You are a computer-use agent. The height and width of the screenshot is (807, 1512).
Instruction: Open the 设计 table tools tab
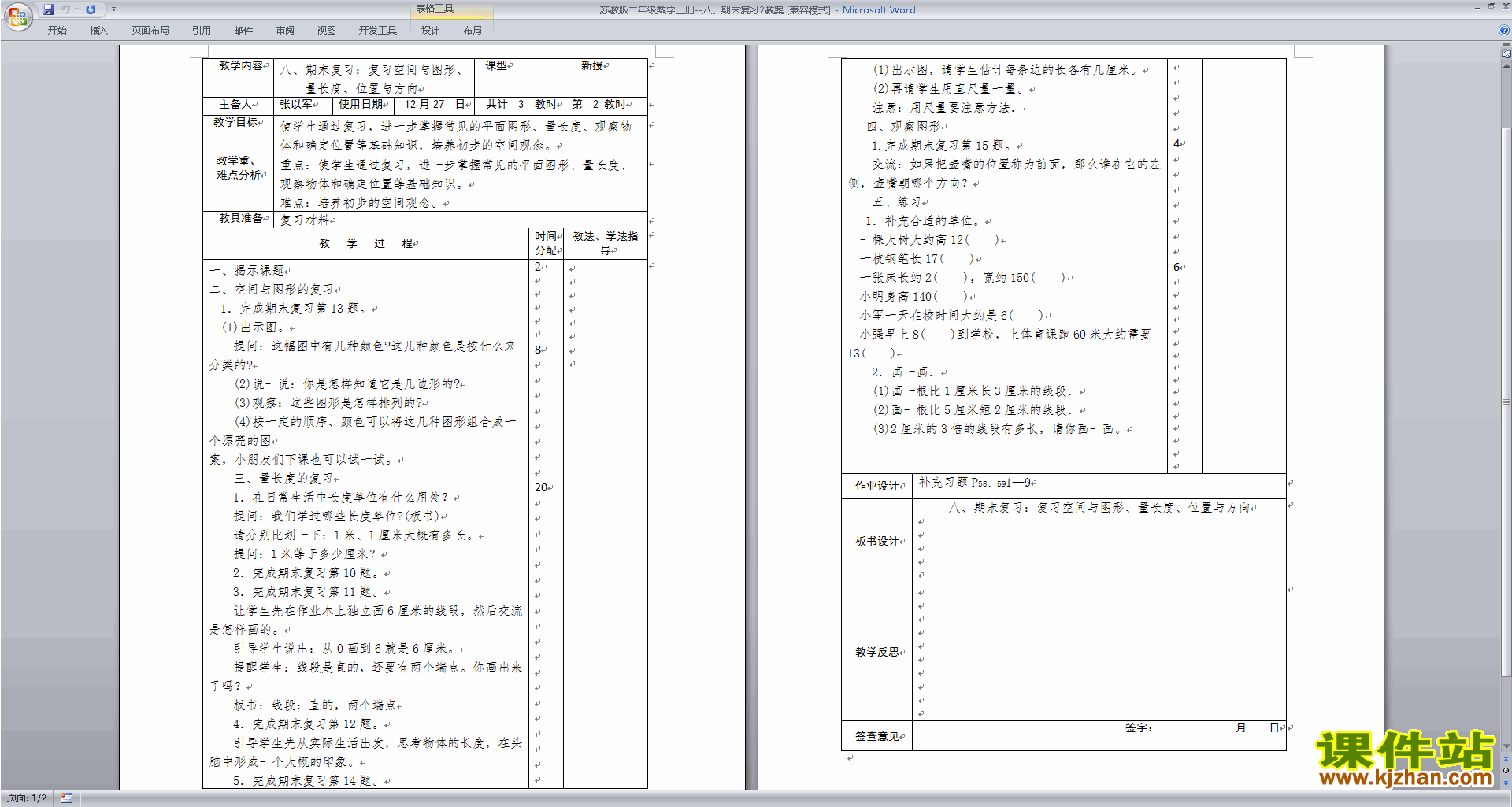coord(431,30)
